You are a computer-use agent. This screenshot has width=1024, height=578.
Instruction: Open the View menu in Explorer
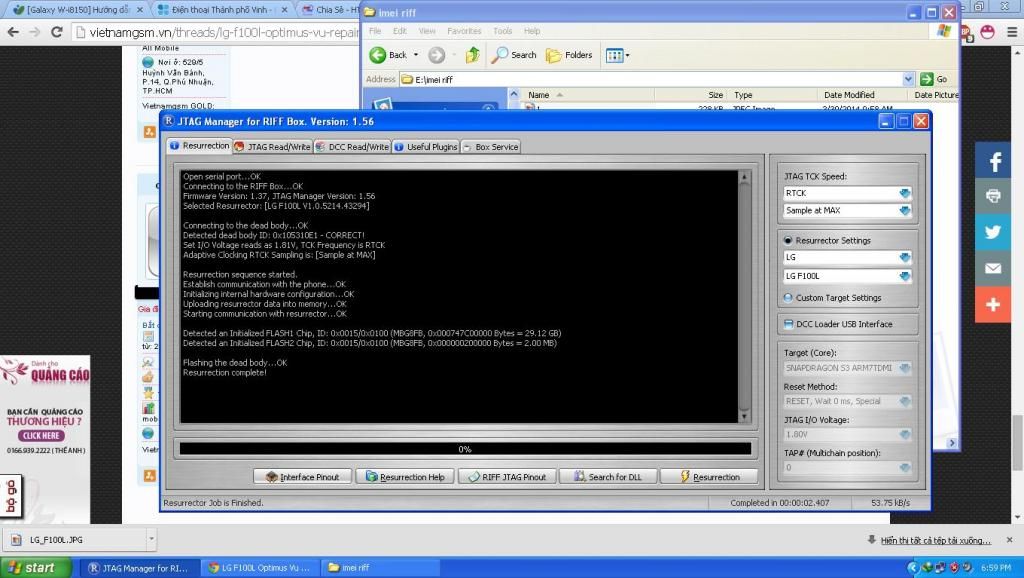(x=427, y=31)
